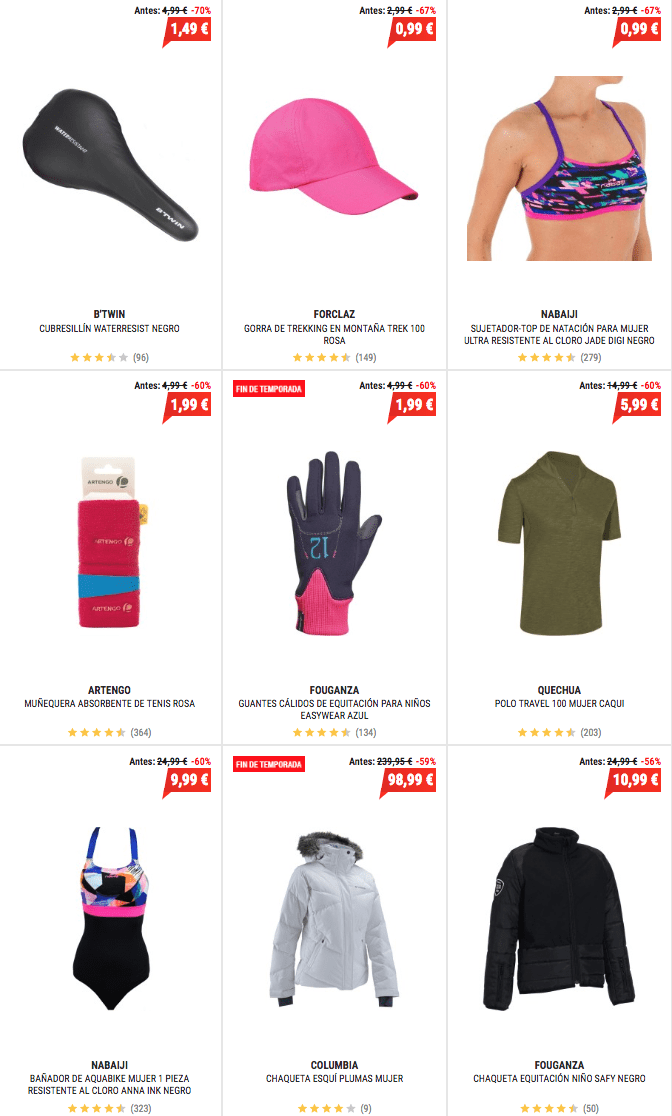
Task: View the Nabaiji swim top product image
Action: (559, 169)
